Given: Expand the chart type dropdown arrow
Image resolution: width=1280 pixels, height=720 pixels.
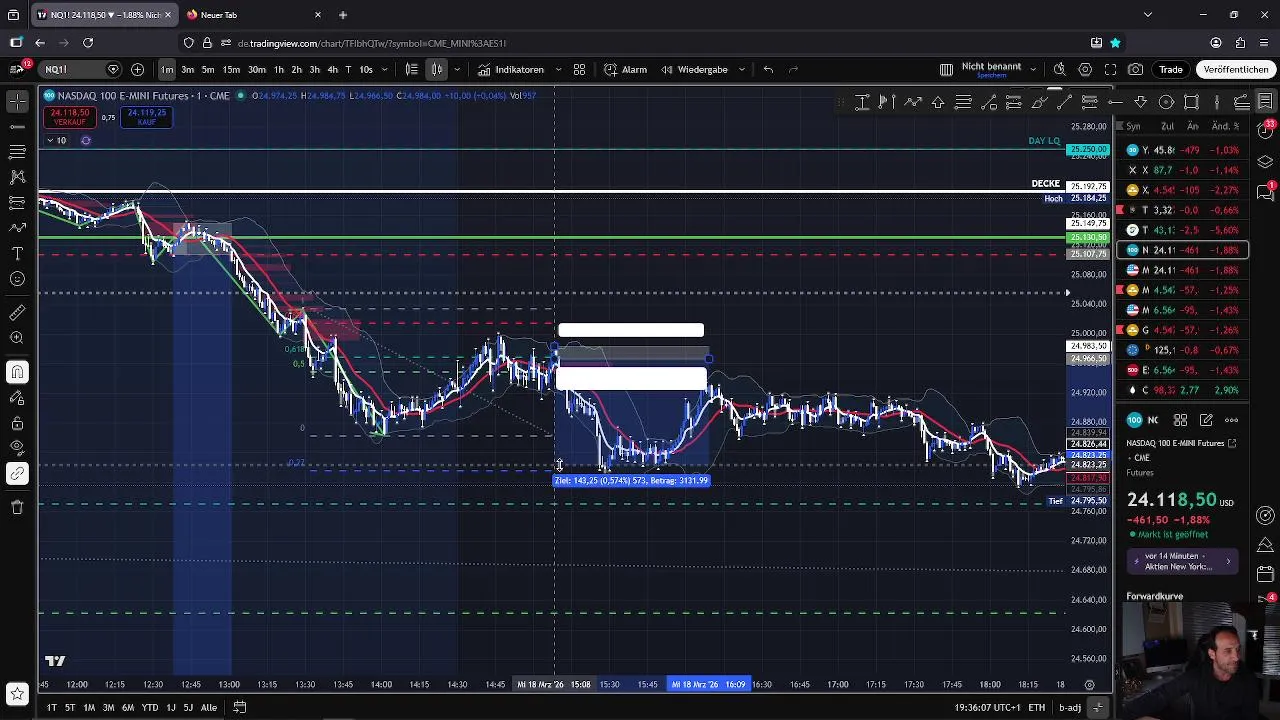Looking at the screenshot, I should [457, 69].
